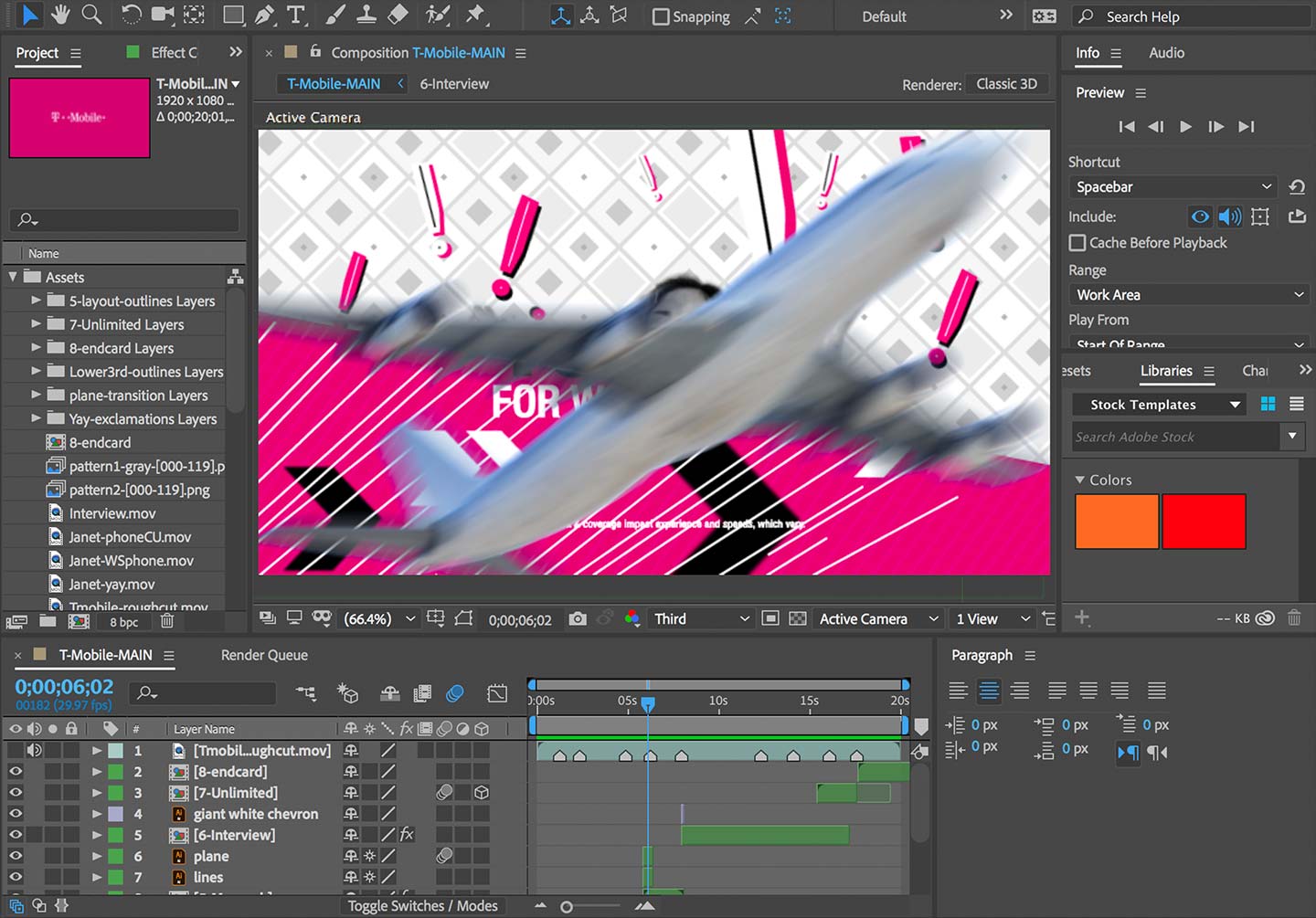Reset preview shortcut settings icon
The image size is (1316, 918).
[x=1296, y=186]
